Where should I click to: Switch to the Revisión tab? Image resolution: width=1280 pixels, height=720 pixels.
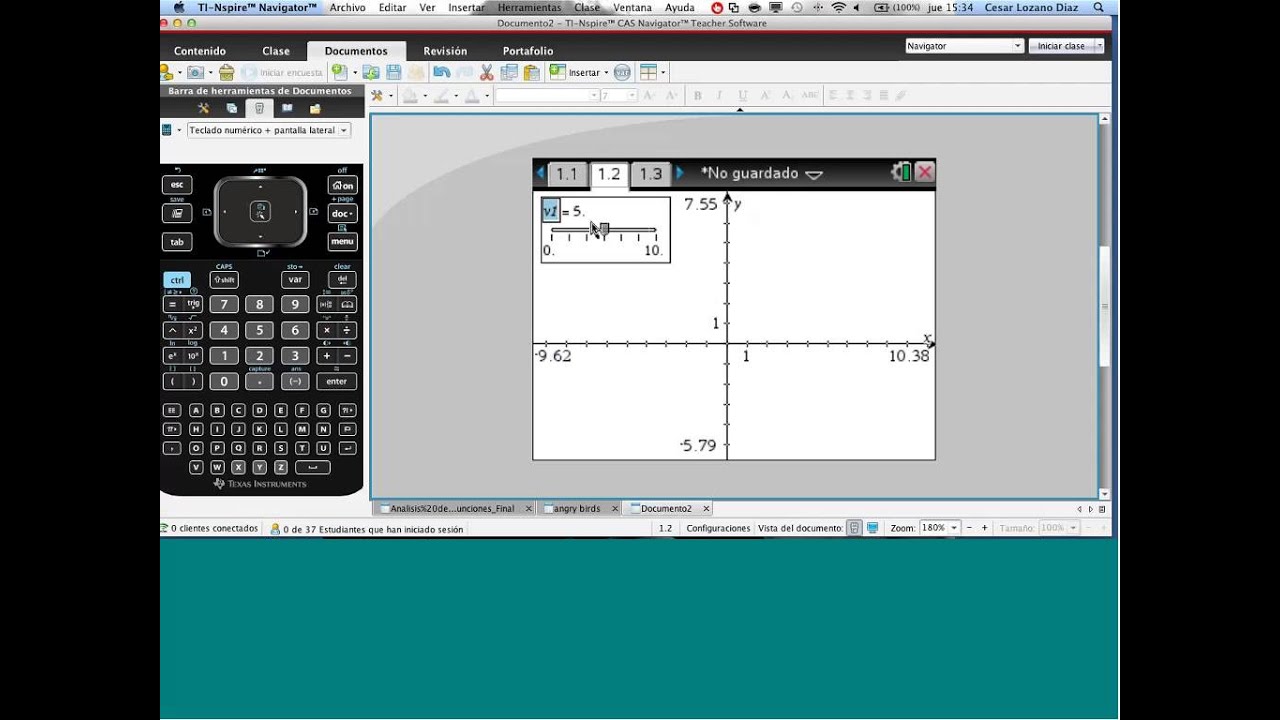point(445,51)
